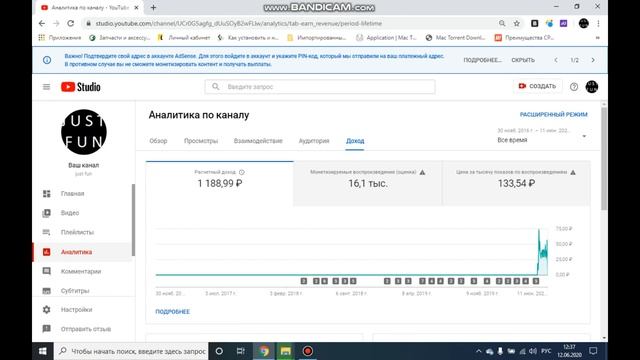Click the Just Fun channel avatar

[84, 132]
